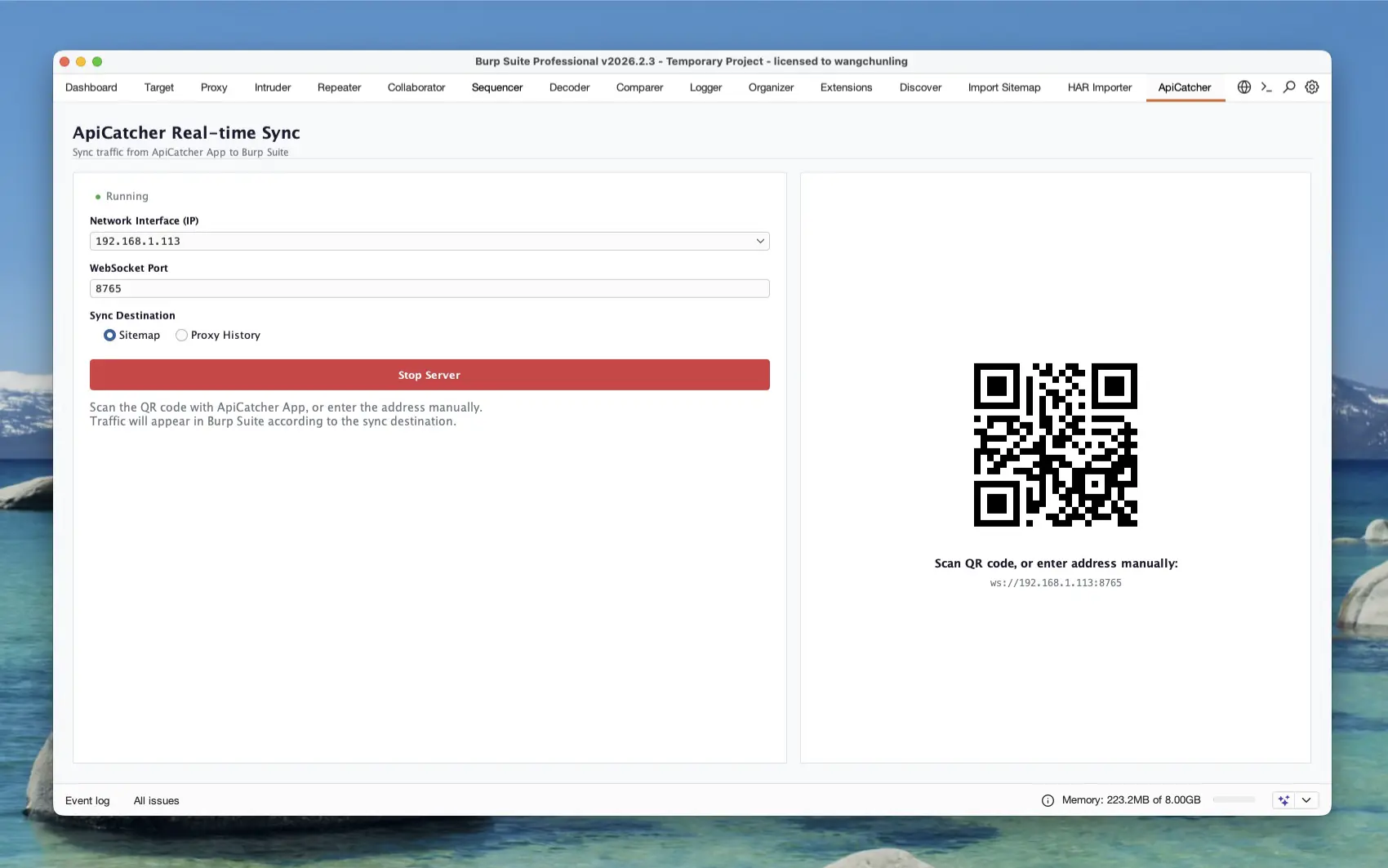
Task: Click the ApiCatcher Real-time Sync heading
Action: point(186,133)
